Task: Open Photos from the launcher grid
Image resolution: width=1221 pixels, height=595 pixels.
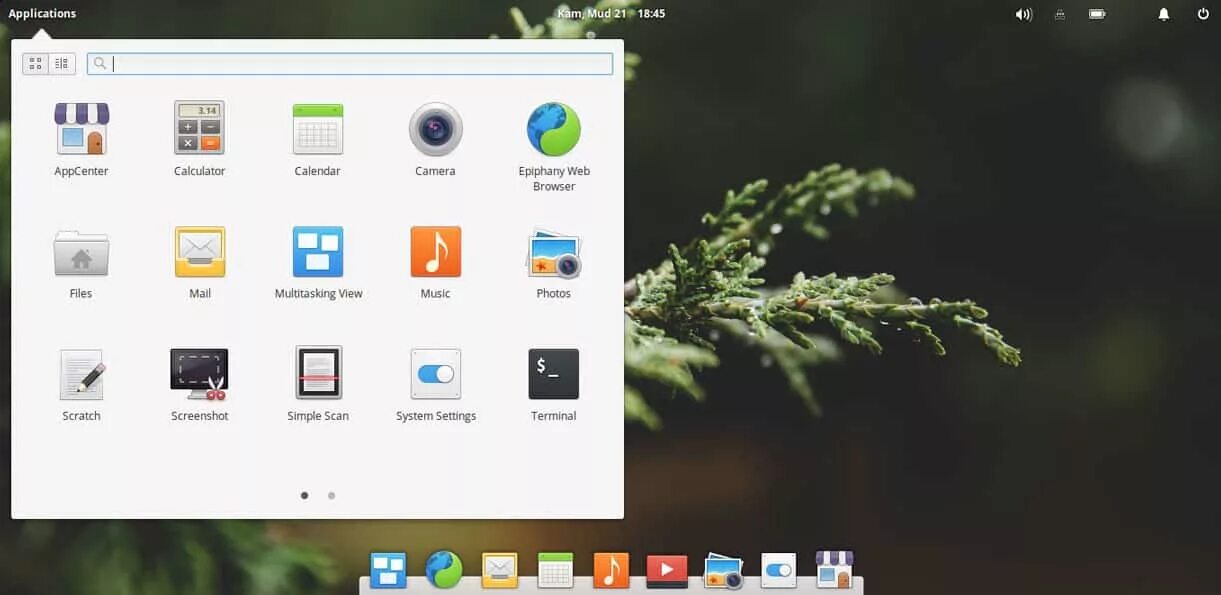Action: 553,262
